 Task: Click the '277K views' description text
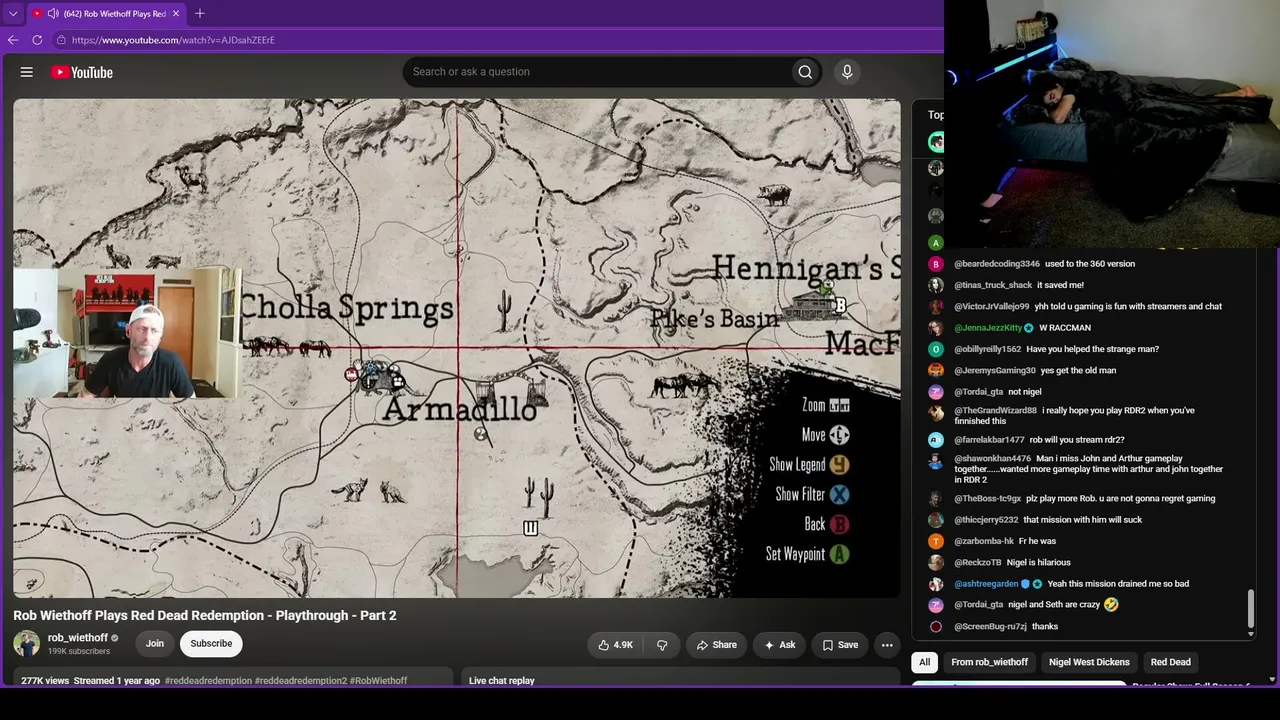coord(45,681)
